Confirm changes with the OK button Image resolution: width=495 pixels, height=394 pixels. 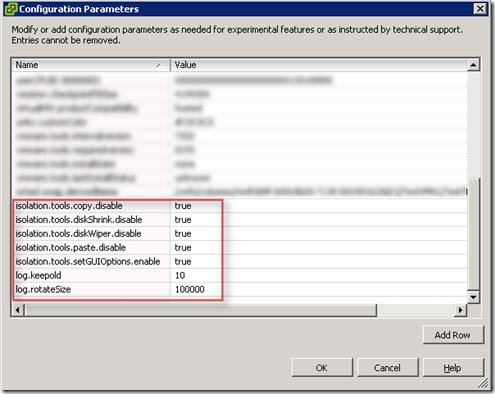click(322, 368)
